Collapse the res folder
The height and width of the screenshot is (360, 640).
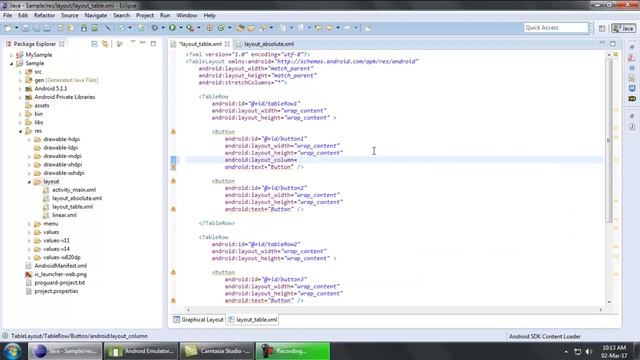(x=20, y=131)
